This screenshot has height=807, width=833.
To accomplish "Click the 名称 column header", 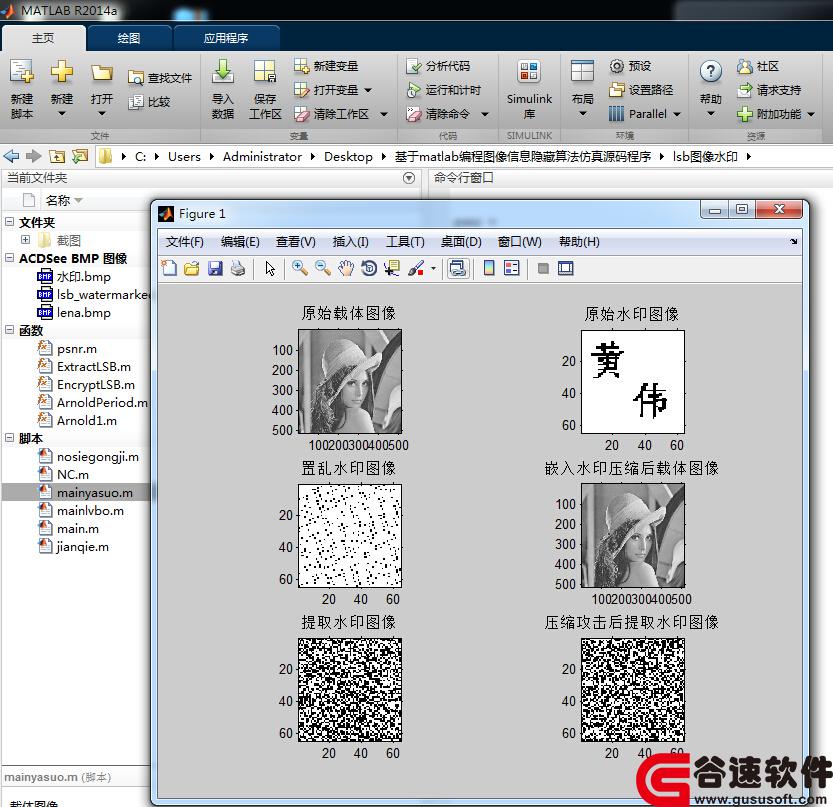I will pos(58,200).
